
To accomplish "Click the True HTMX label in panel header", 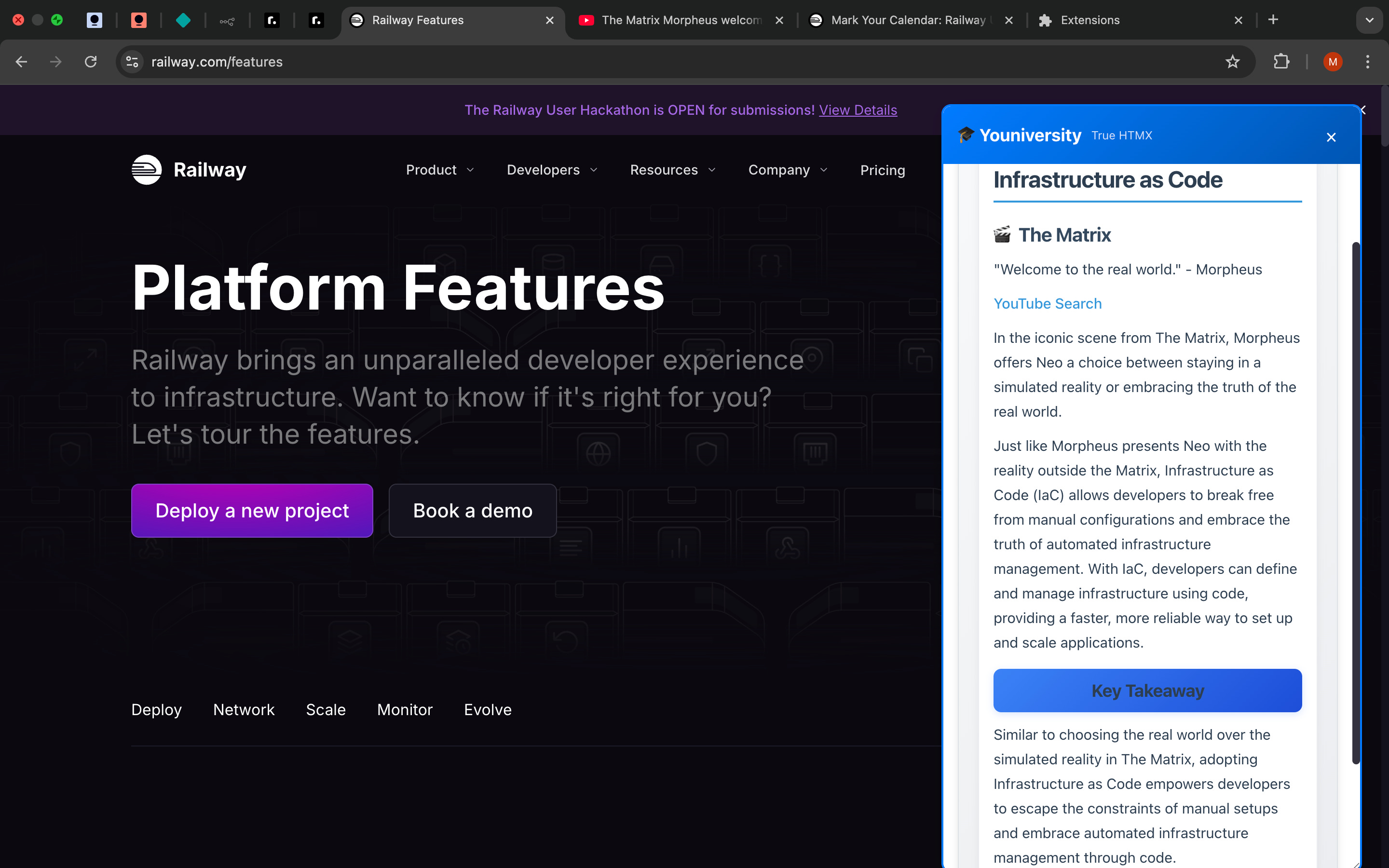I will tap(1121, 136).
